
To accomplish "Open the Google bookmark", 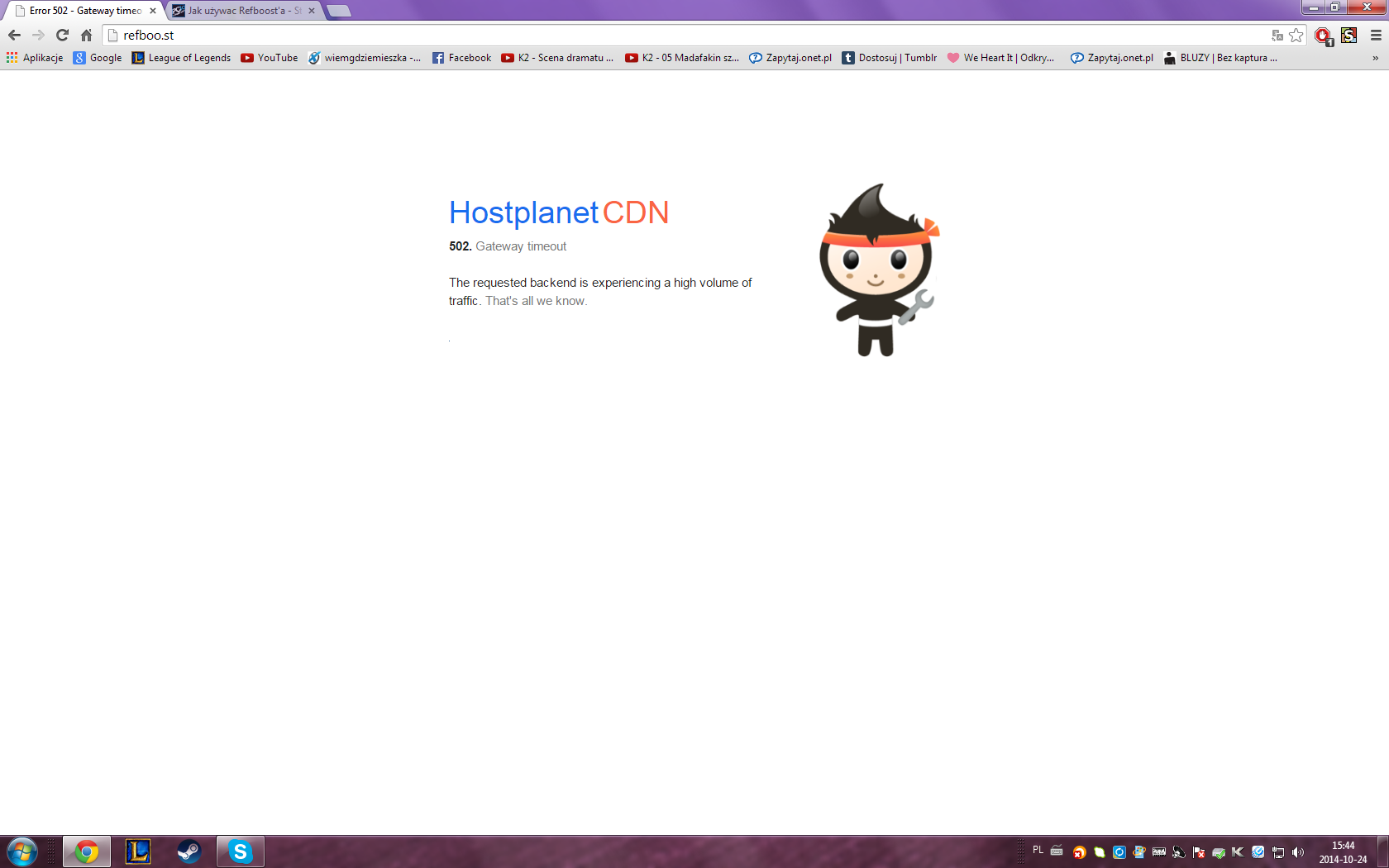I will click(98, 58).
